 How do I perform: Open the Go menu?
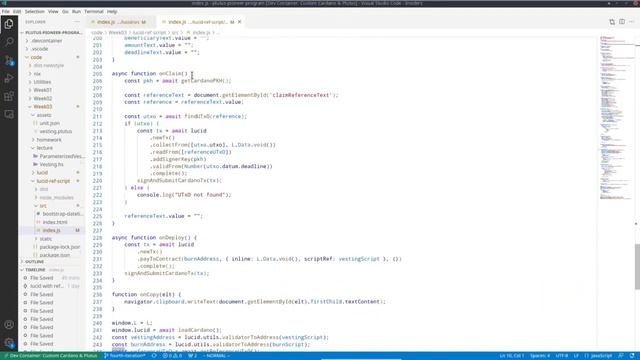pyautogui.click(x=65, y=11)
